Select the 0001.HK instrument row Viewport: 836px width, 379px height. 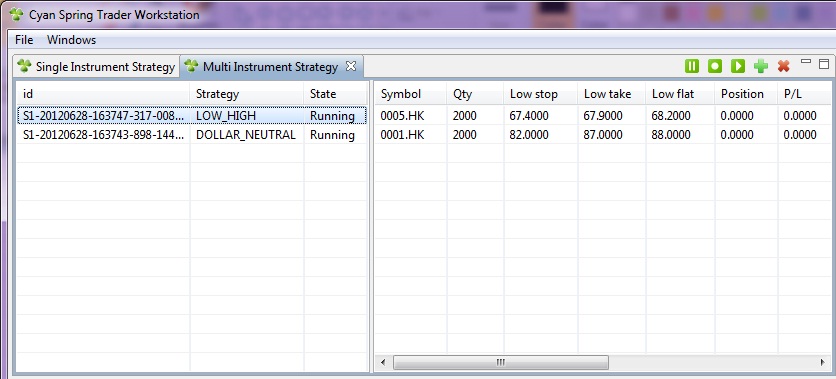pyautogui.click(x=602, y=135)
